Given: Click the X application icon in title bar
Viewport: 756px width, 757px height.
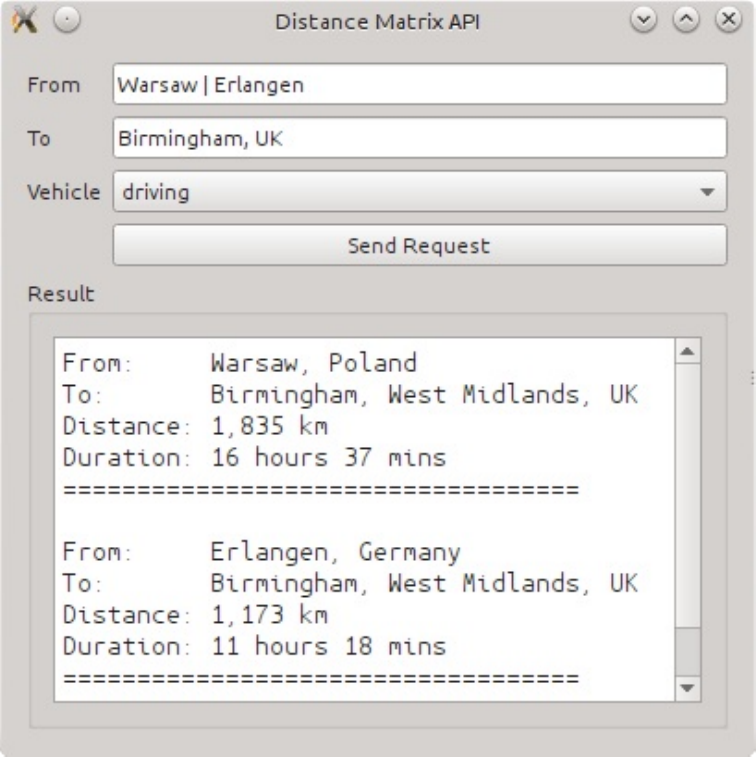Looking at the screenshot, I should point(25,20).
